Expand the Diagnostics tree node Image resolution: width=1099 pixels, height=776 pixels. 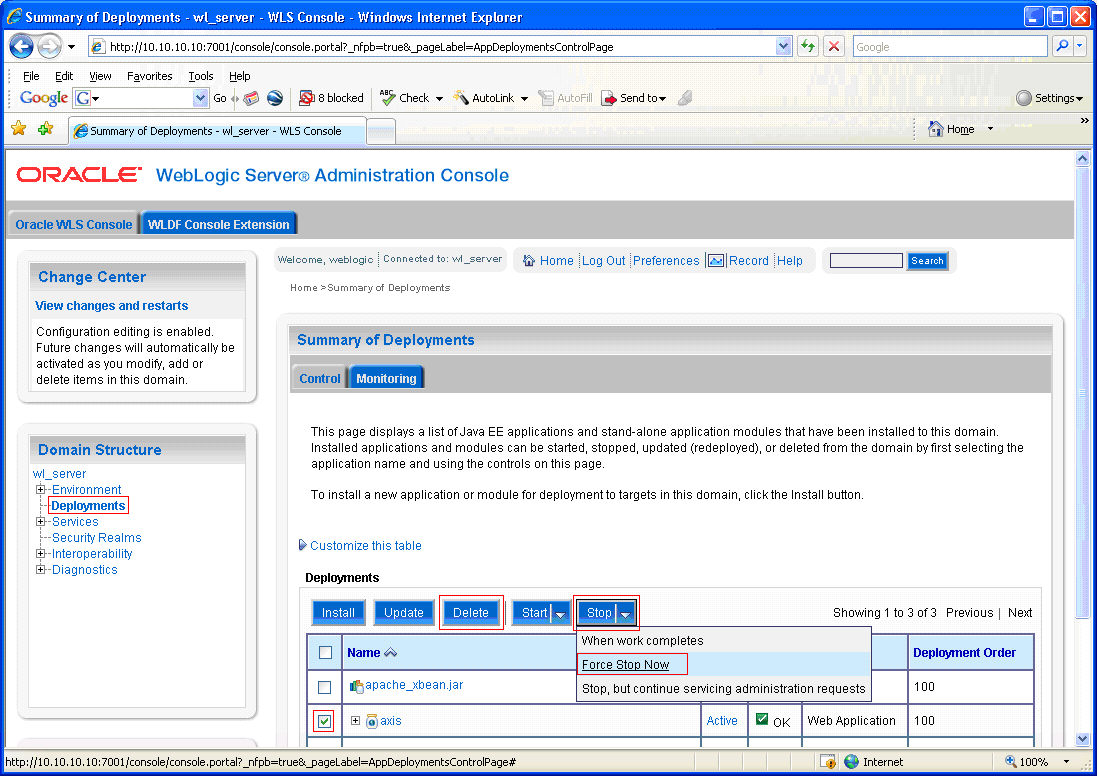click(41, 569)
